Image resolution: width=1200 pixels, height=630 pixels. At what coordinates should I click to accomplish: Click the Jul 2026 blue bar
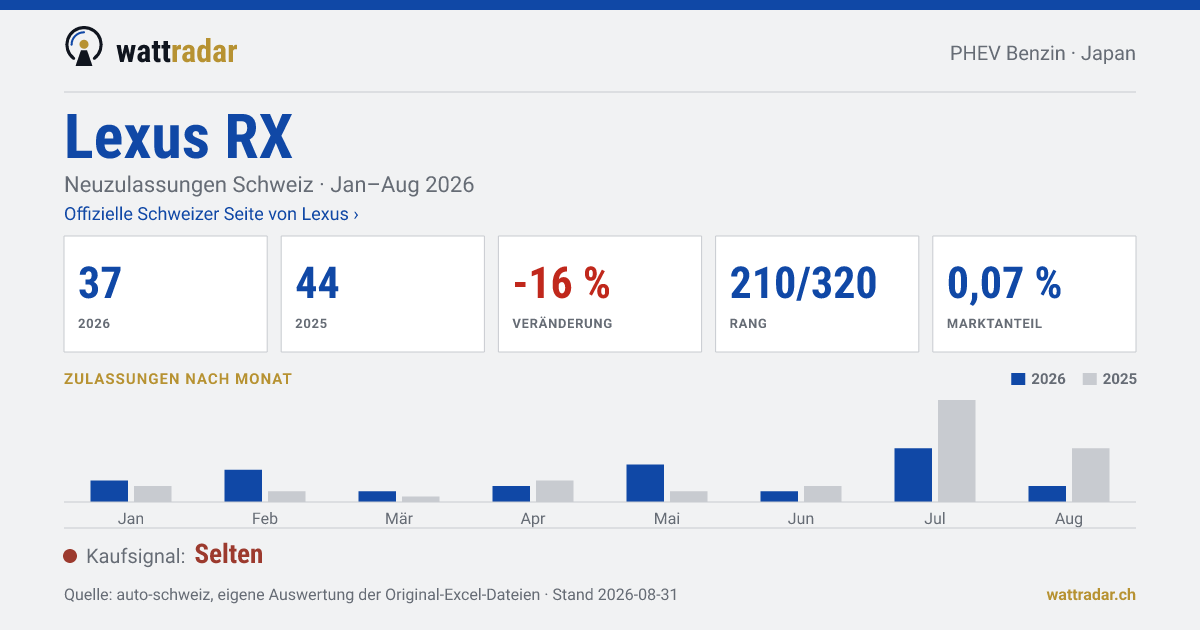(913, 475)
